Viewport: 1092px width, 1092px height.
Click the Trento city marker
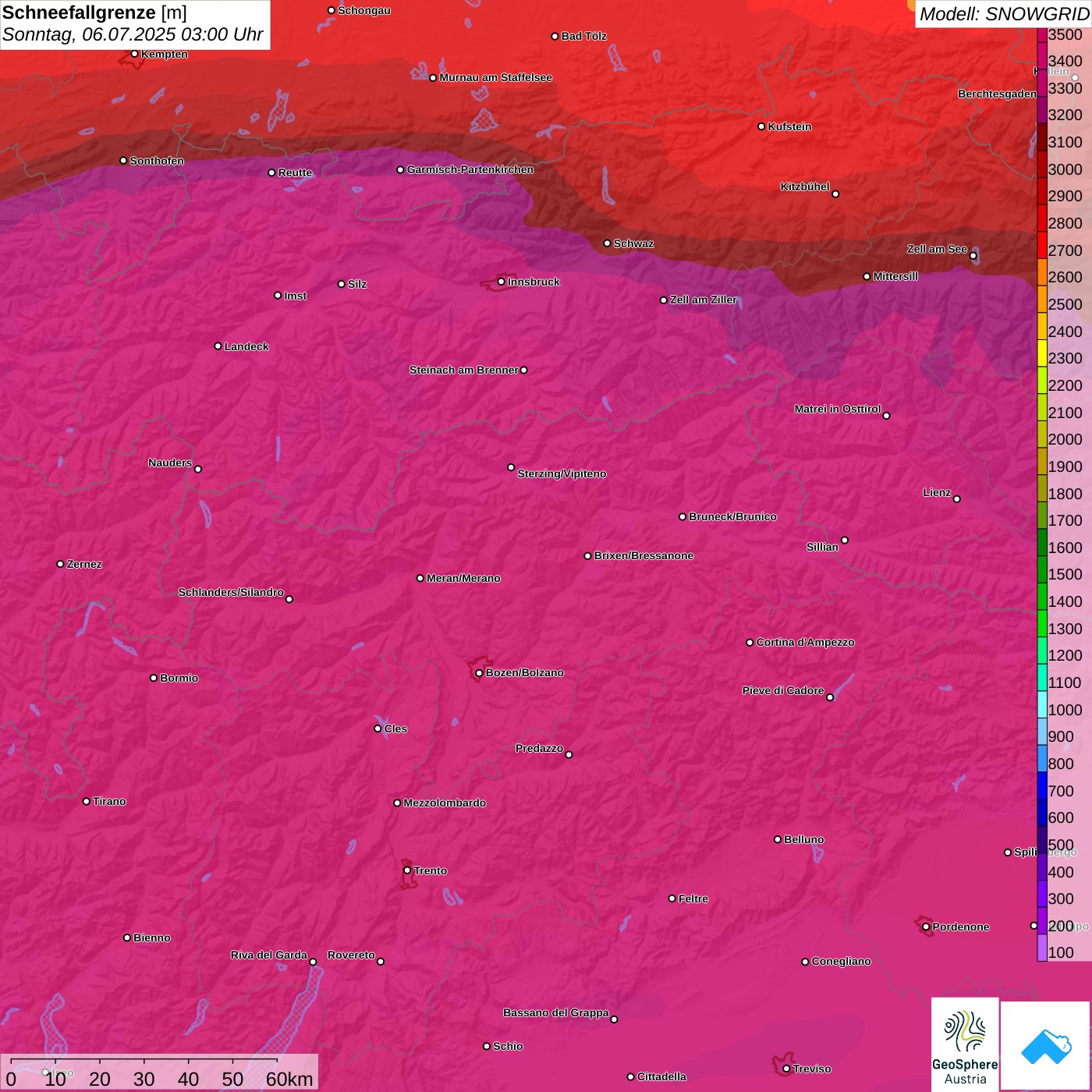pos(407,870)
